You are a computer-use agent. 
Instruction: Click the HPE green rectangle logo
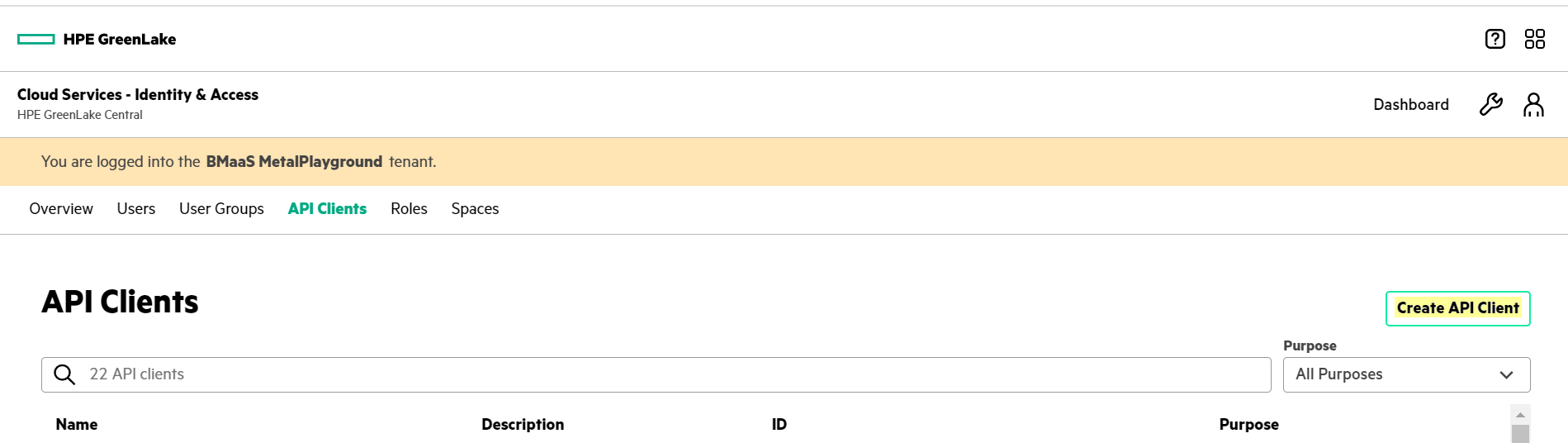(36, 39)
